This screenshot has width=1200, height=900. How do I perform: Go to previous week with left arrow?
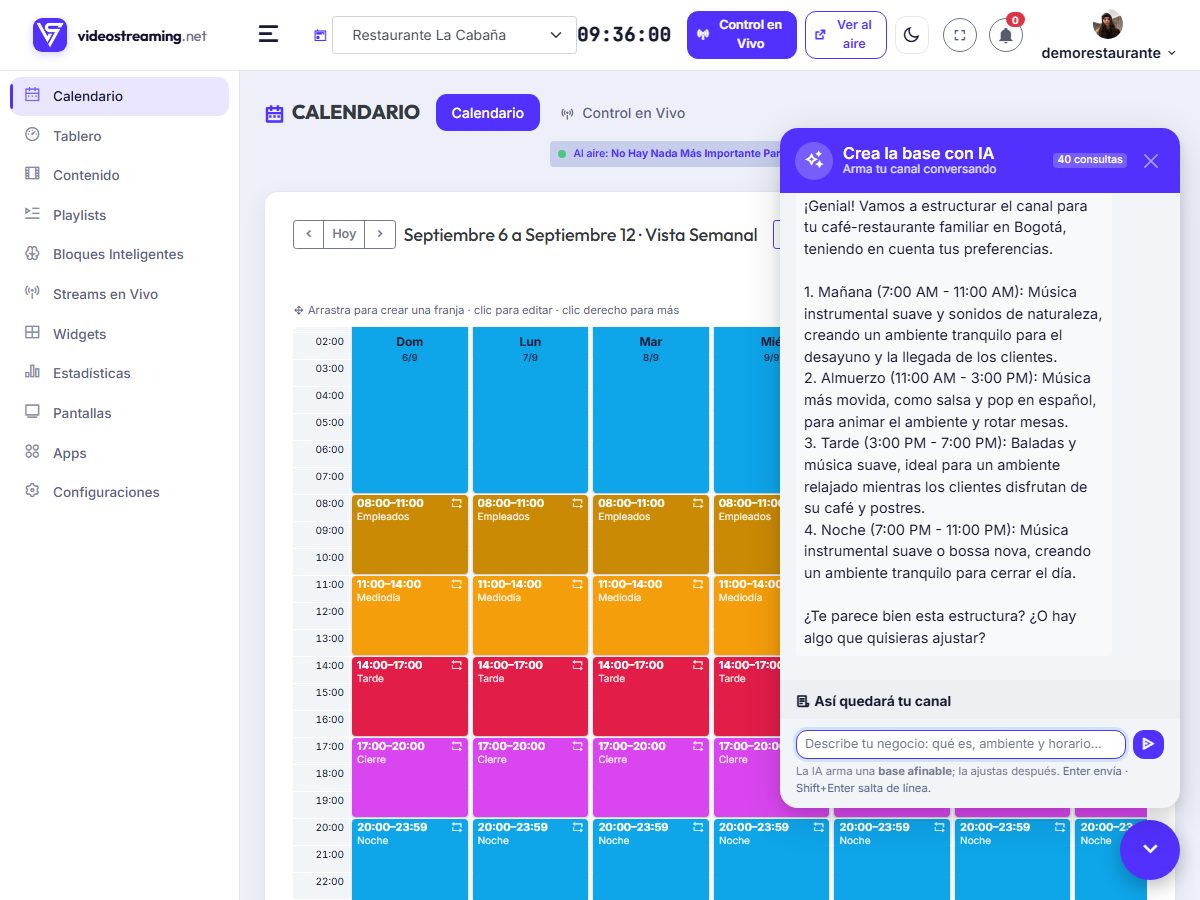pos(309,234)
